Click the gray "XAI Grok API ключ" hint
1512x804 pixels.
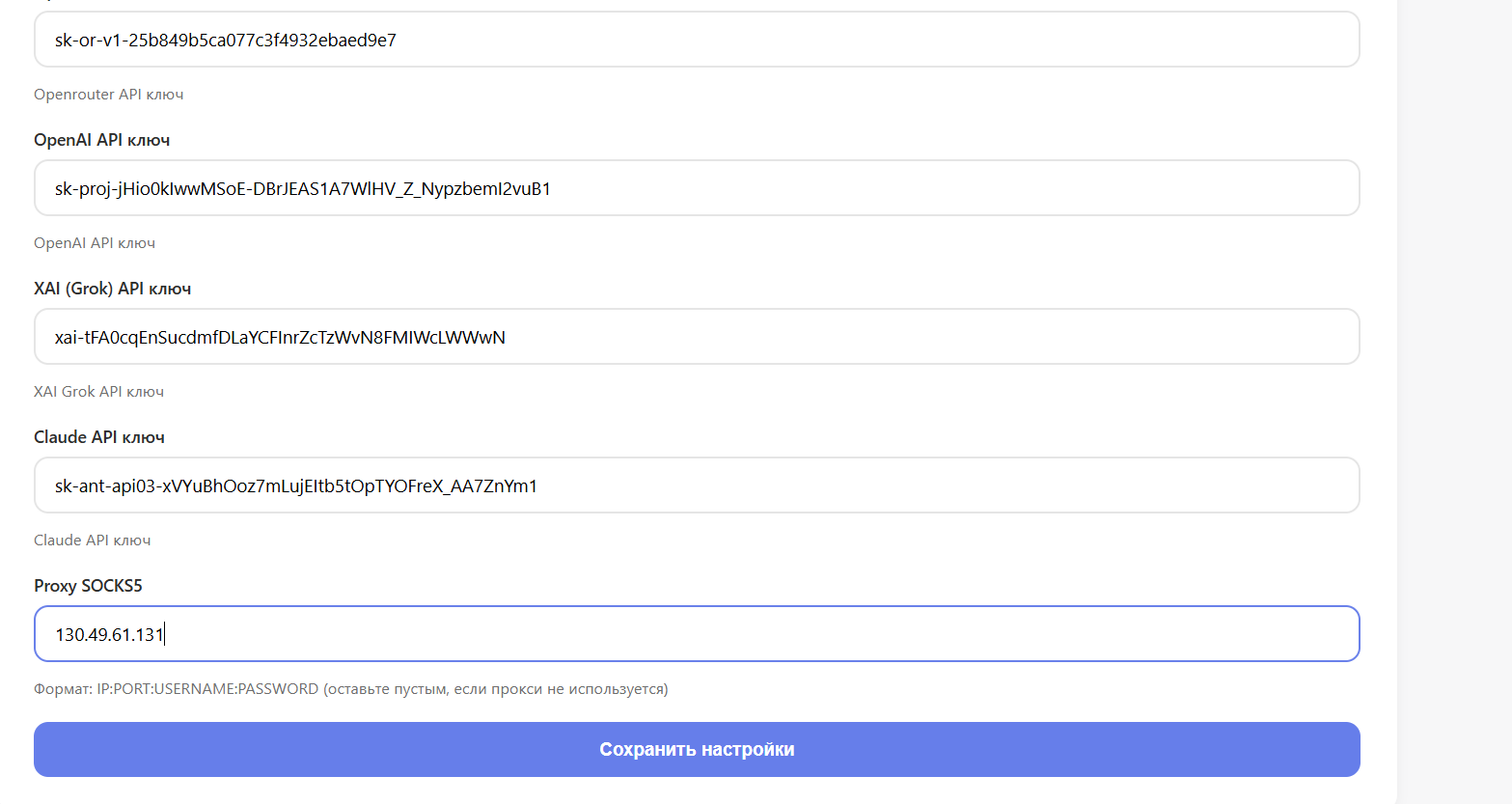98,392
